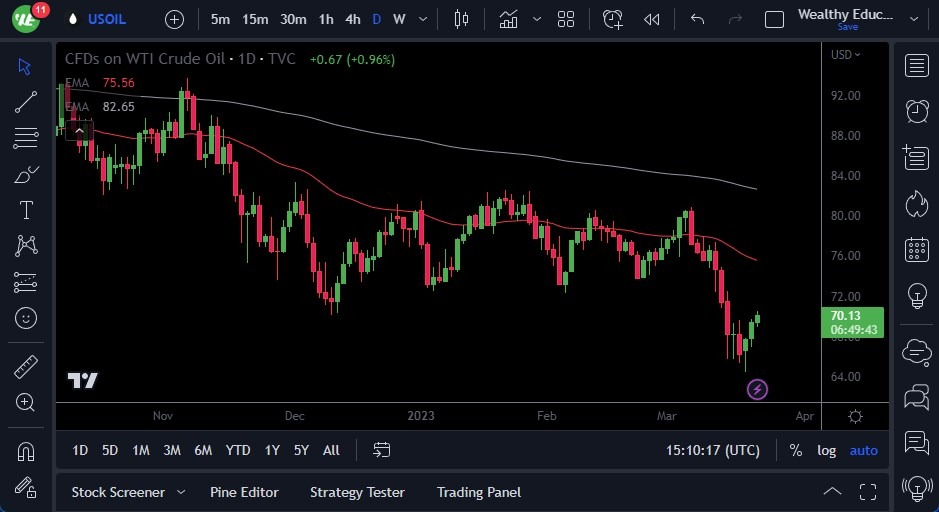Select the text annotation tool
Viewport: 939px width, 512px height.
pyautogui.click(x=26, y=210)
